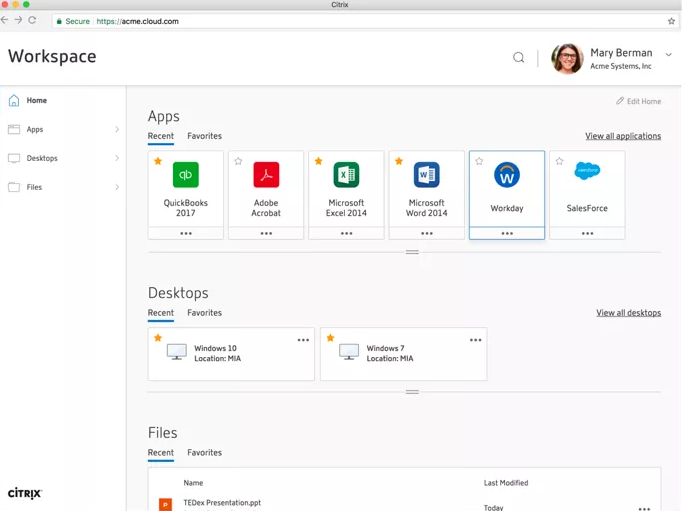Open more options for Workday
The image size is (682, 511).
pos(507,234)
